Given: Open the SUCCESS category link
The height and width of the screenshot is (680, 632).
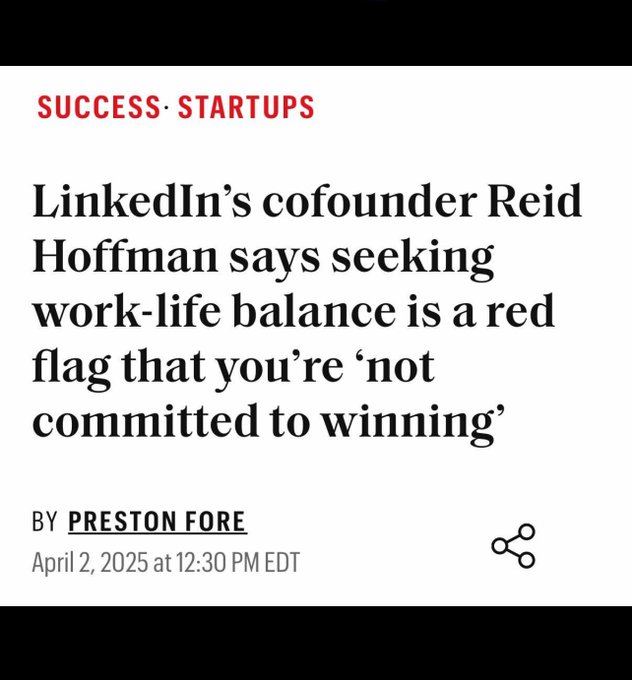Looking at the screenshot, I should point(97,107).
